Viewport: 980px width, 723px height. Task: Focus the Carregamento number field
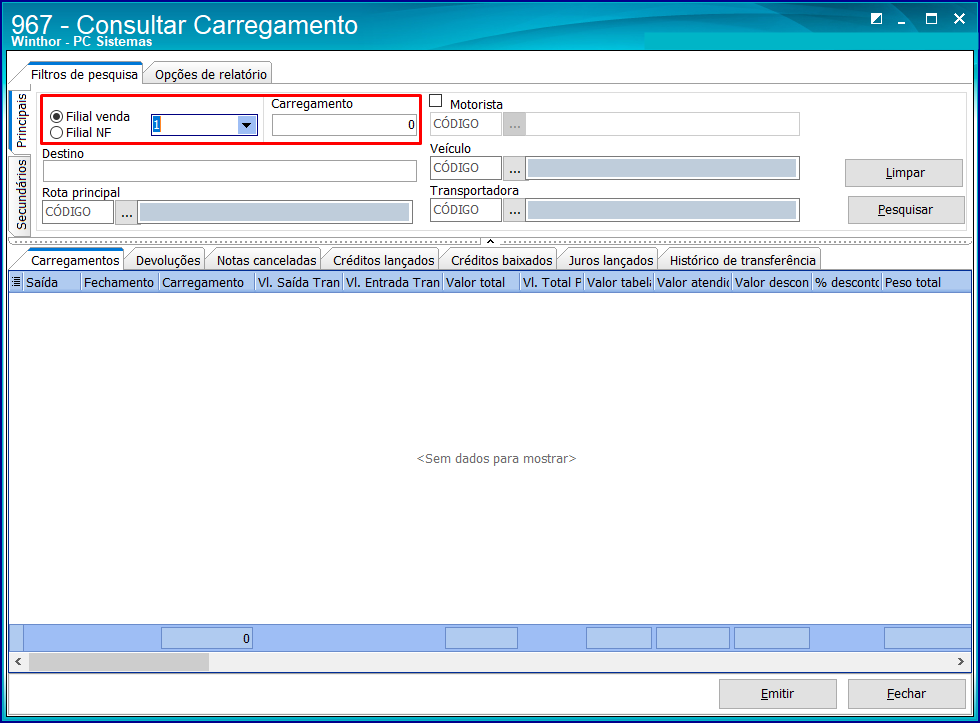pyautogui.click(x=344, y=125)
